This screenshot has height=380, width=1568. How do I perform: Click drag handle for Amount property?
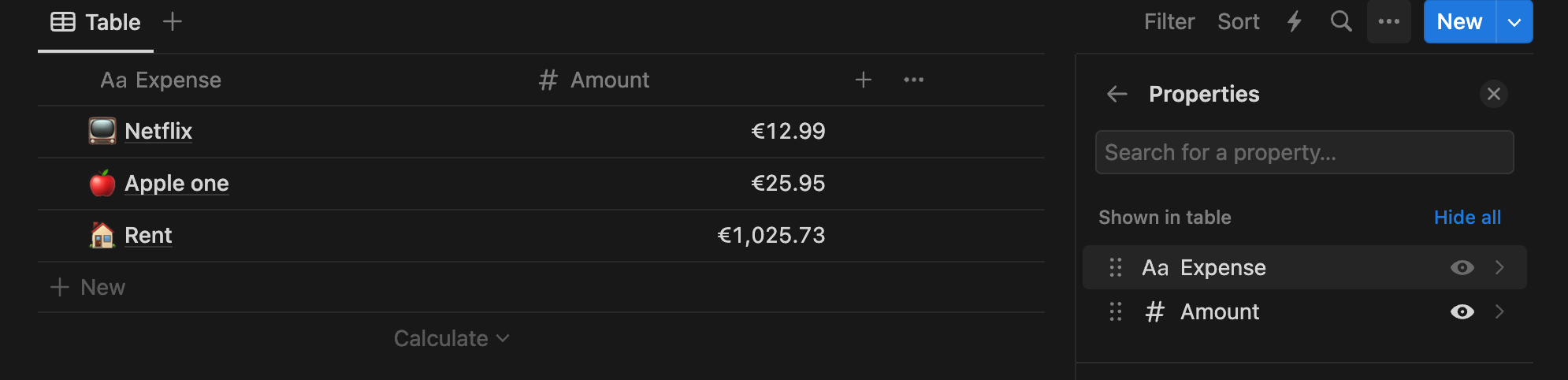coord(1116,312)
